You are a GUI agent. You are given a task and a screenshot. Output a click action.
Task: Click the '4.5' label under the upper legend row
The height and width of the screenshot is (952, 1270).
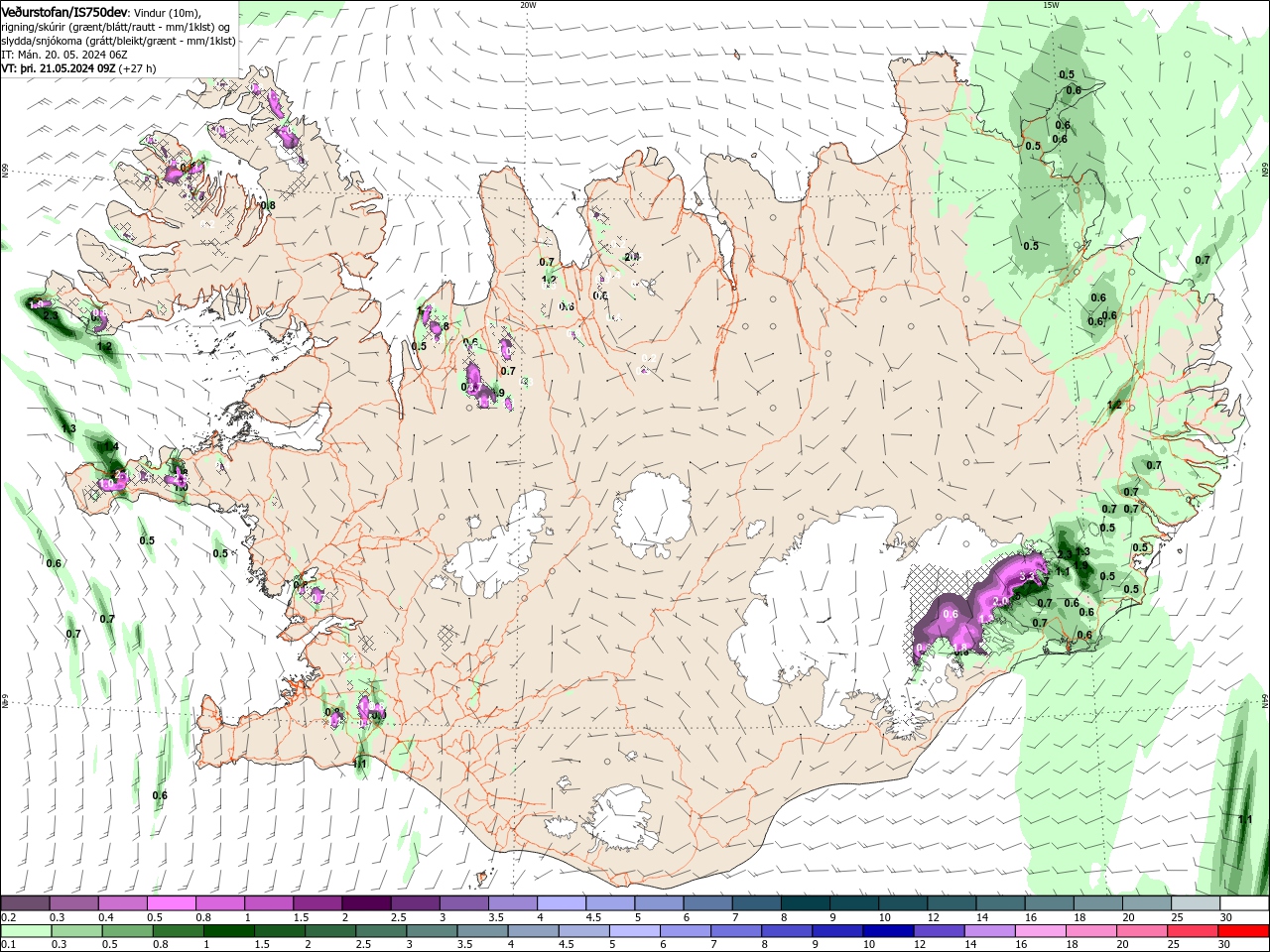(x=592, y=917)
